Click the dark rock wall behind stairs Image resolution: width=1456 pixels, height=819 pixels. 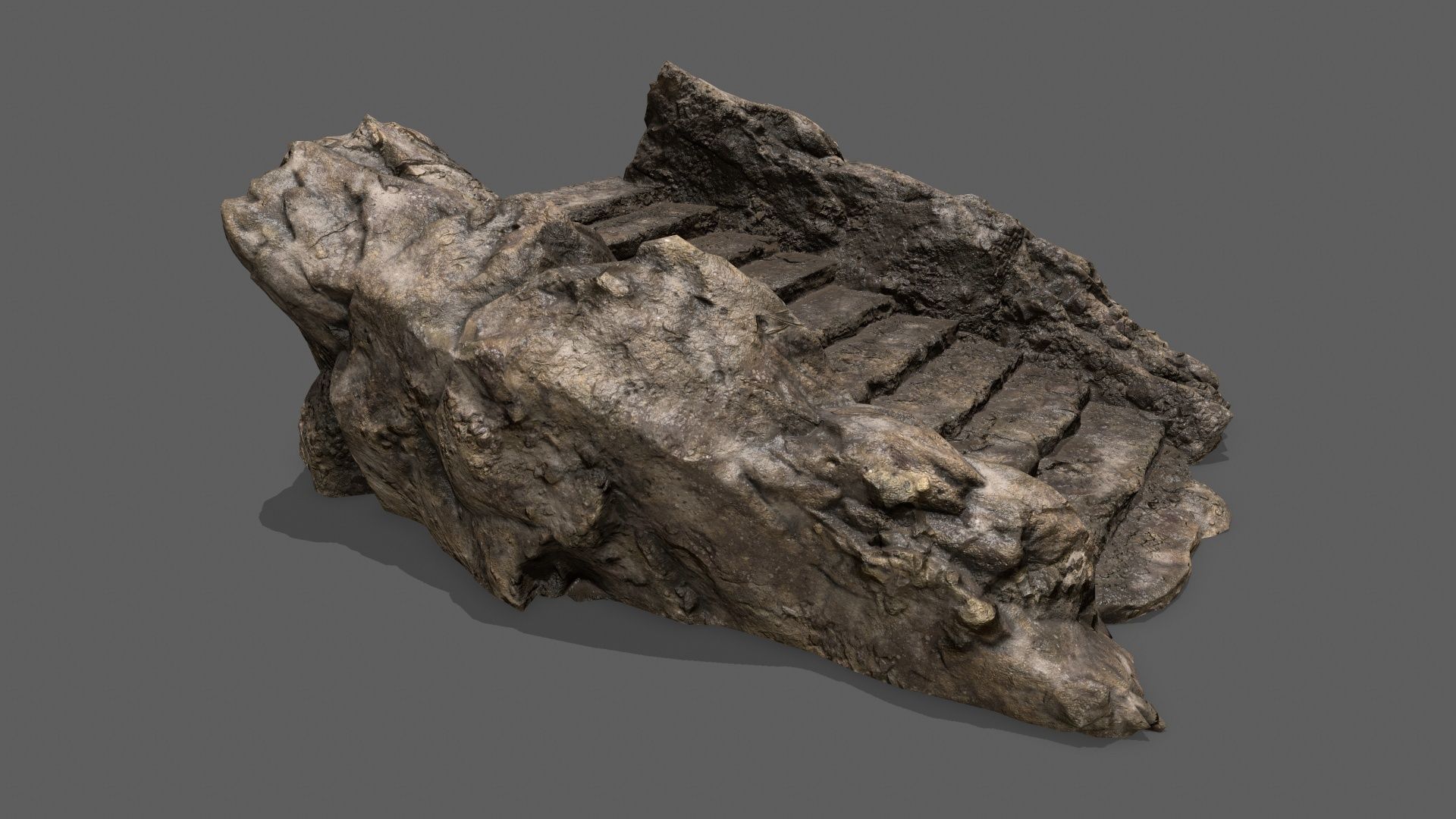(872, 220)
